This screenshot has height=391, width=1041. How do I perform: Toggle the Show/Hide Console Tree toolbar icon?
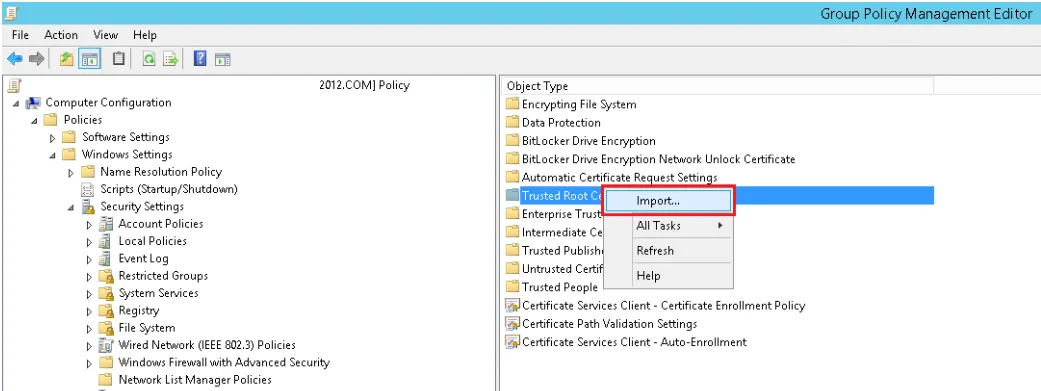click(x=90, y=59)
